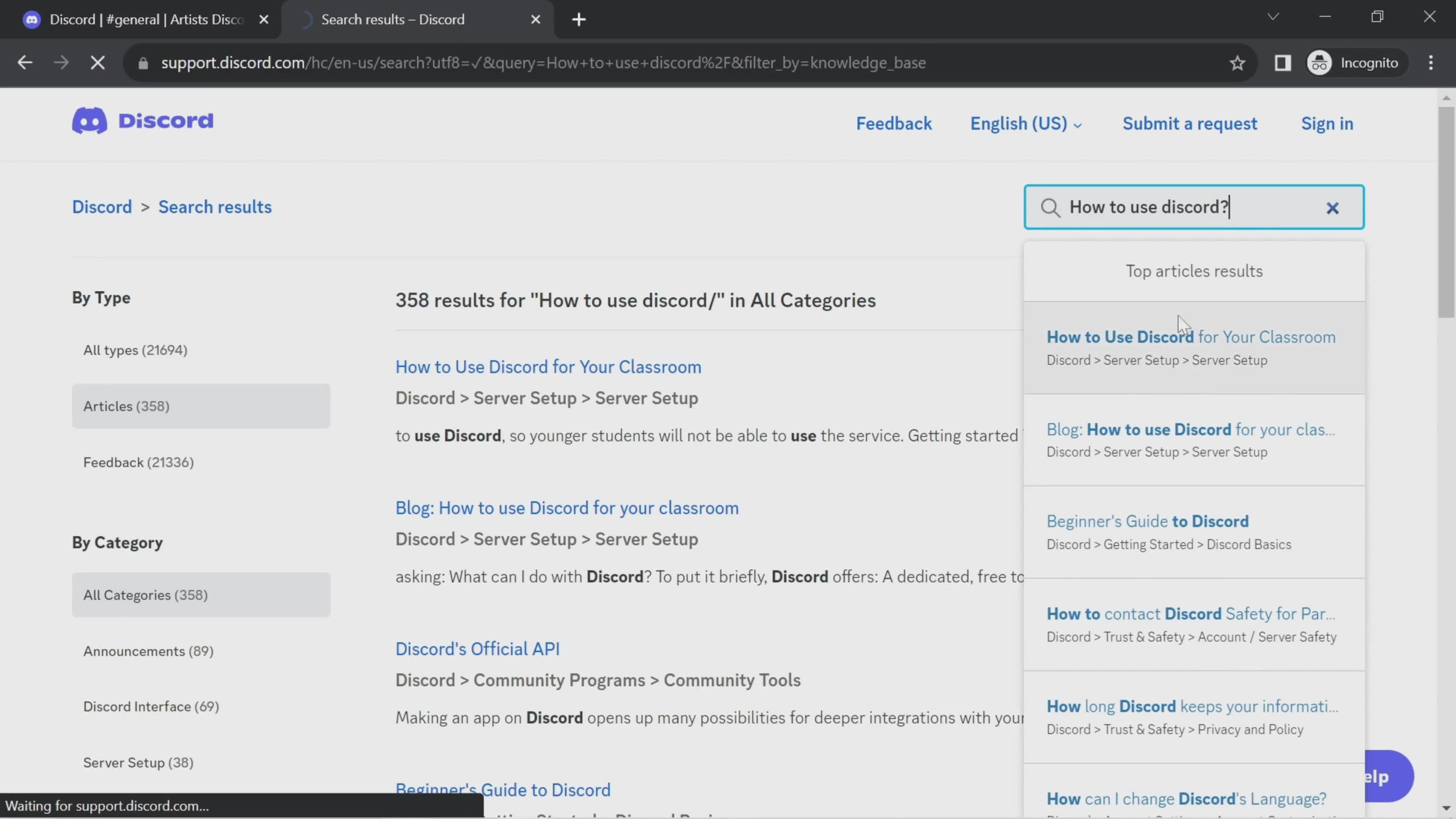Viewport: 1456px width, 819px height.
Task: Open the browser side panel icon
Action: coord(1282,63)
